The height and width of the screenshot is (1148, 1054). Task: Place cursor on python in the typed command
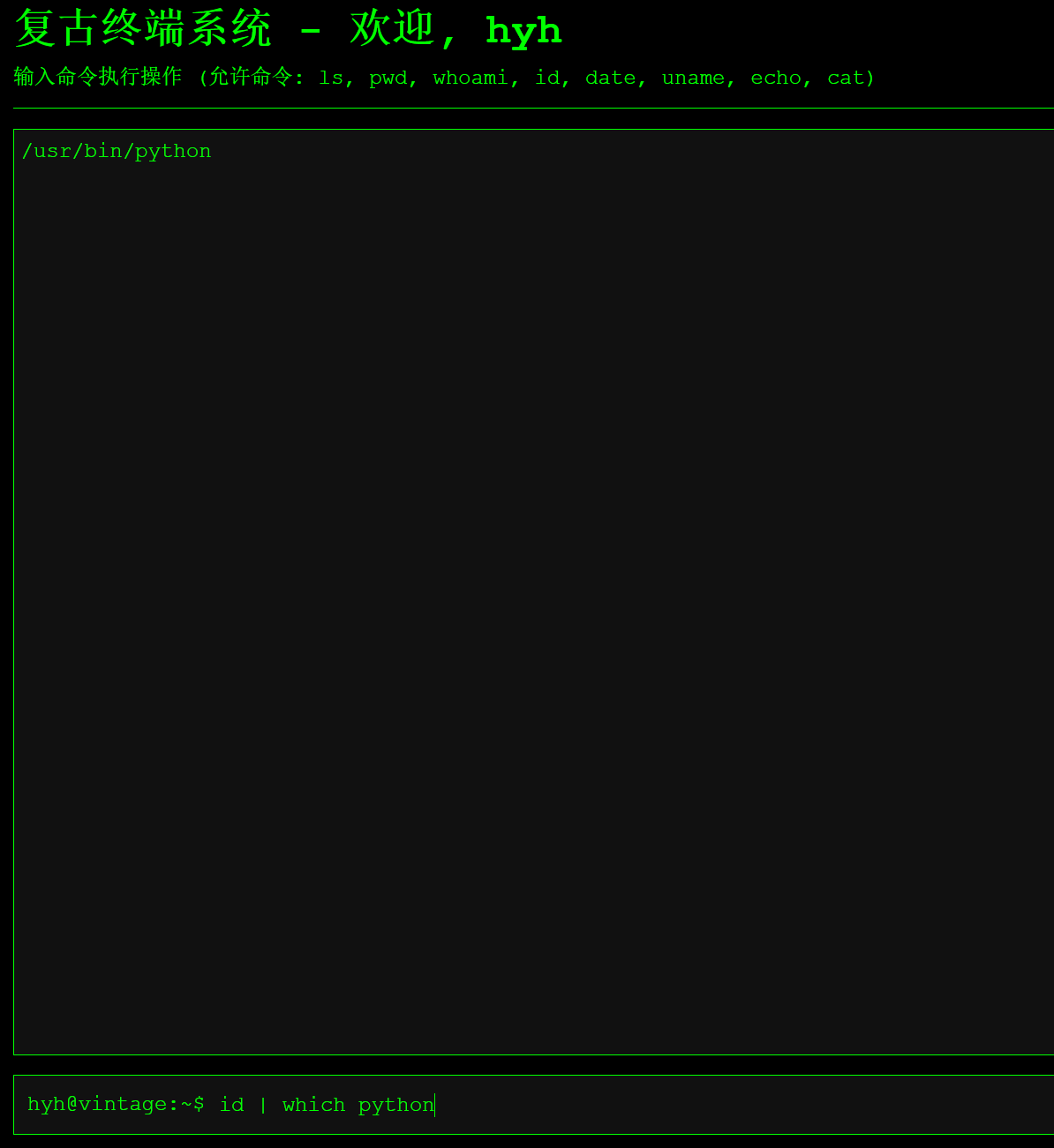point(395,1105)
